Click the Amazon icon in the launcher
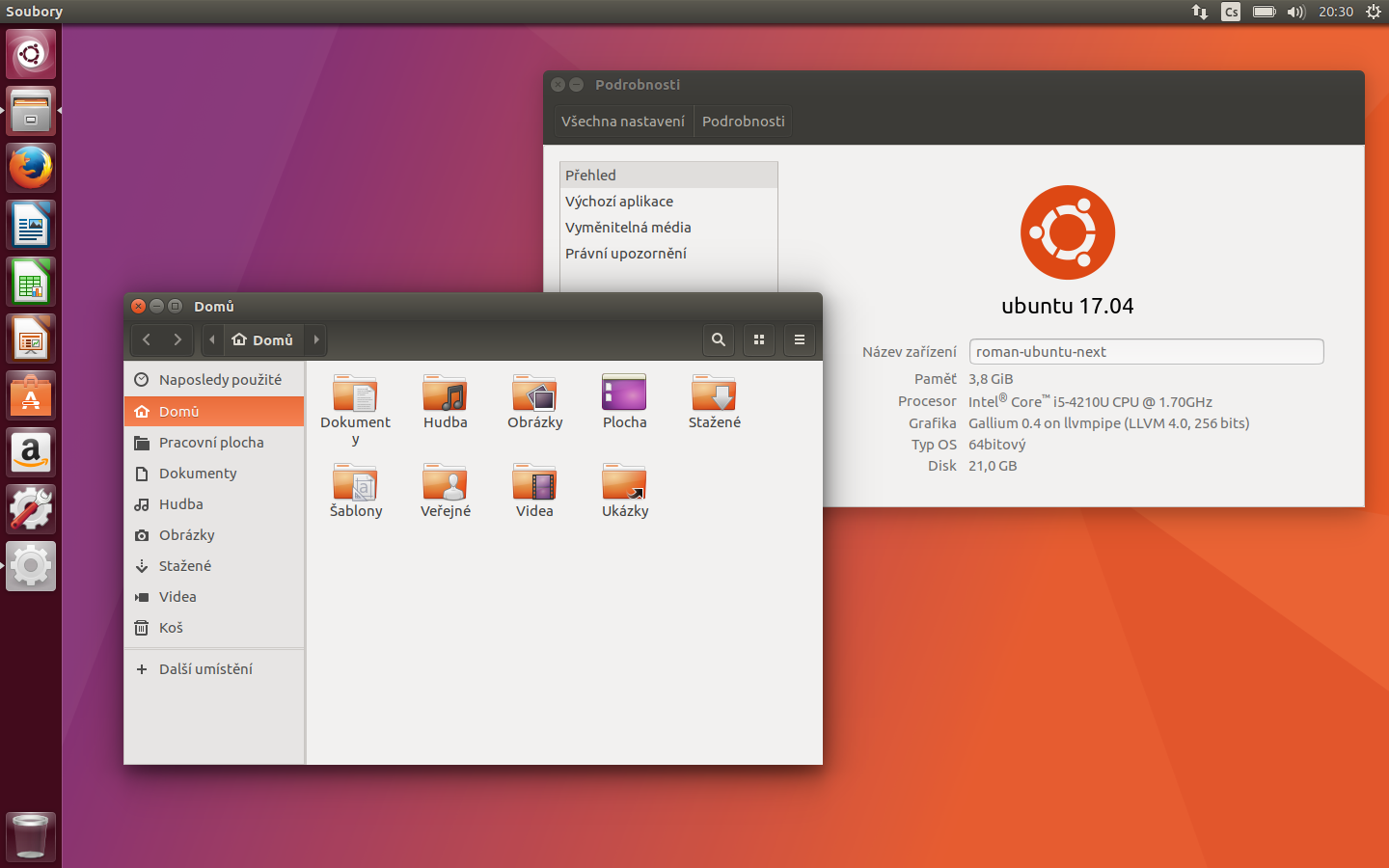The width and height of the screenshot is (1389, 868). point(30,451)
